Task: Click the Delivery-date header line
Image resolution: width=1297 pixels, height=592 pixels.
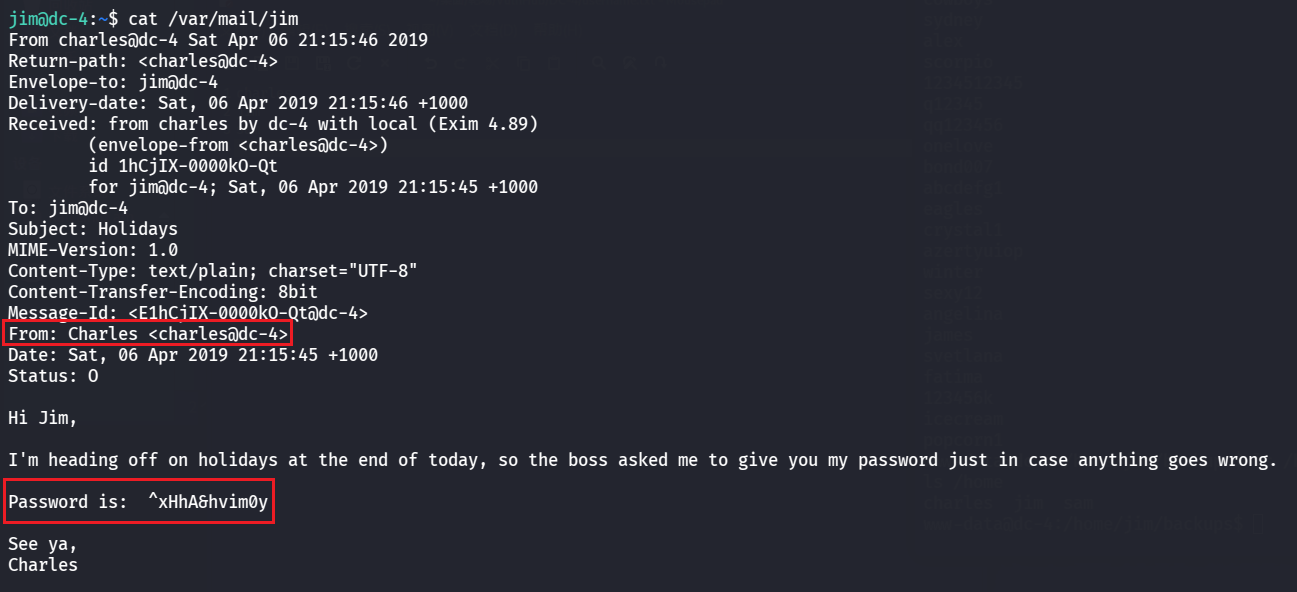Action: click(238, 103)
